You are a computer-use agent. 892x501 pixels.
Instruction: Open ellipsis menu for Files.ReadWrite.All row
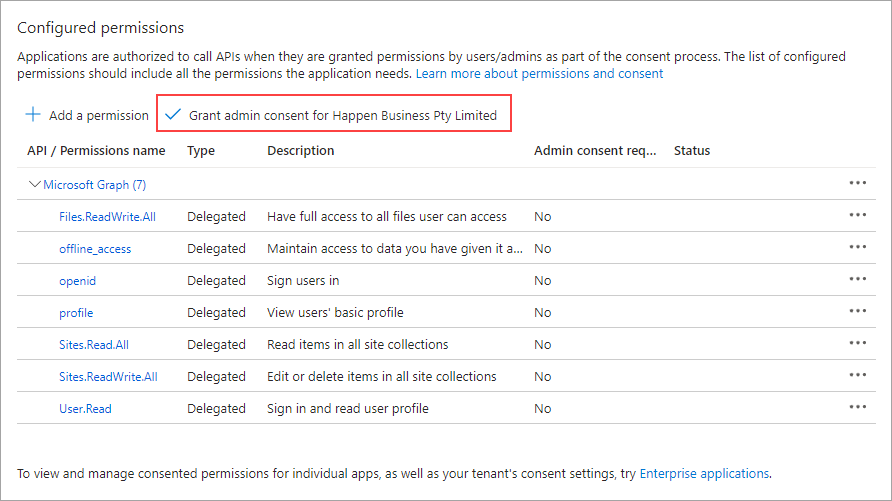857,216
